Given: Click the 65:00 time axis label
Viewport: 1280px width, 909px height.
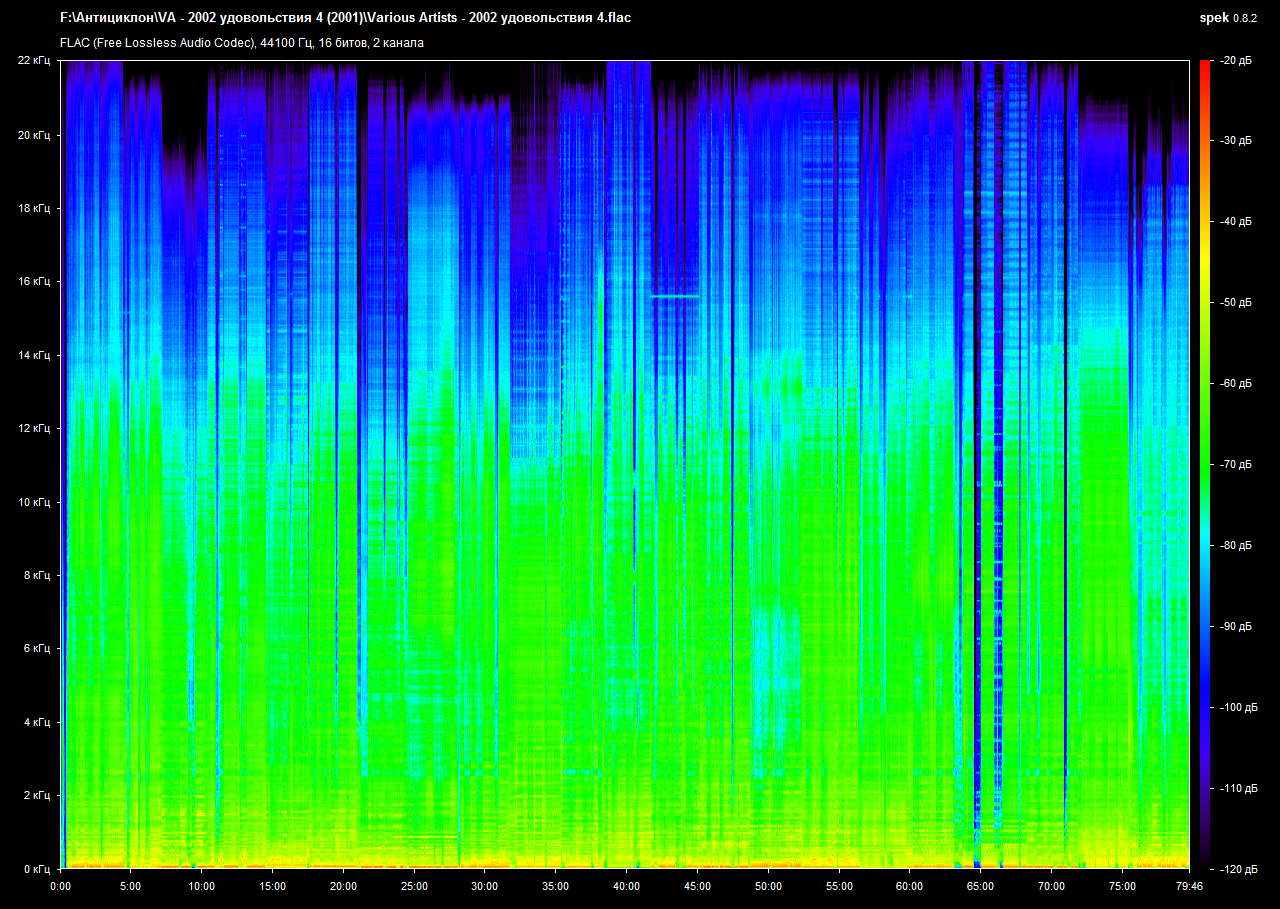Looking at the screenshot, I should click(980, 886).
